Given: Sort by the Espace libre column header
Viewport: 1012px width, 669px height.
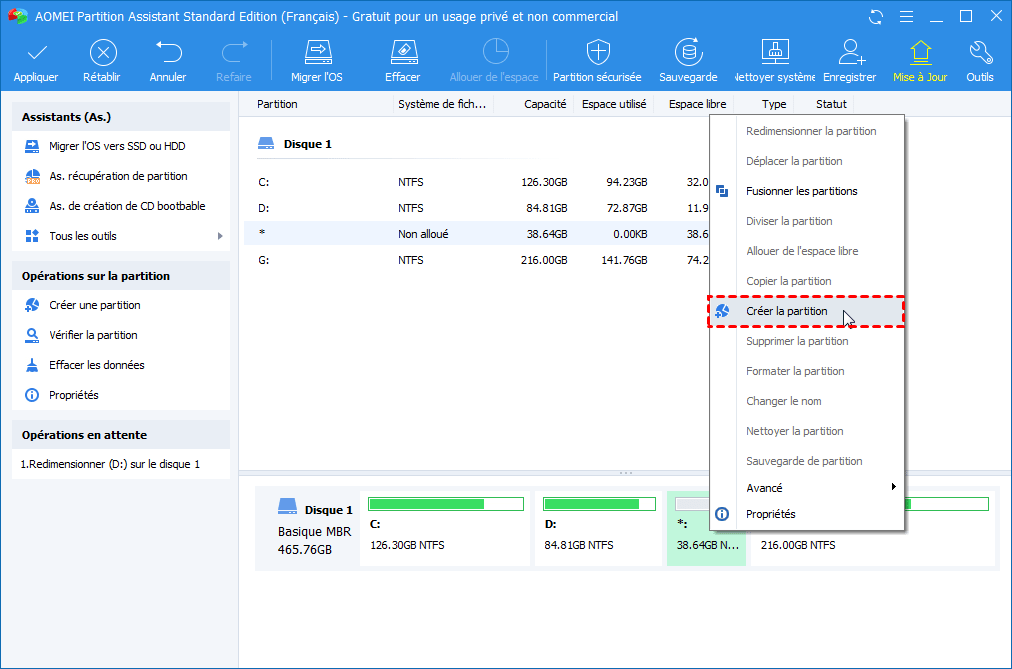Looking at the screenshot, I should click(x=697, y=105).
